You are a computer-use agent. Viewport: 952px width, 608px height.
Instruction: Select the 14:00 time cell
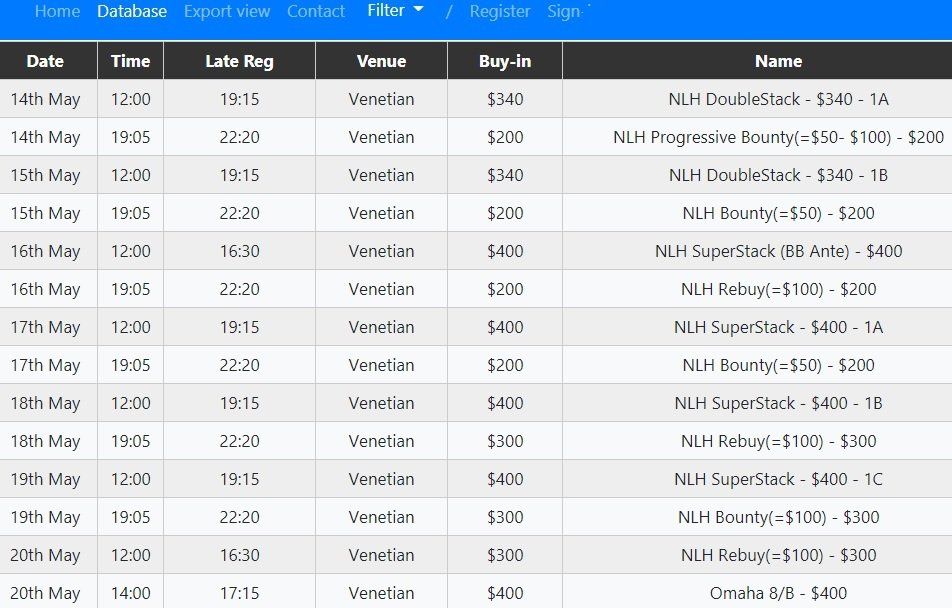(131, 593)
